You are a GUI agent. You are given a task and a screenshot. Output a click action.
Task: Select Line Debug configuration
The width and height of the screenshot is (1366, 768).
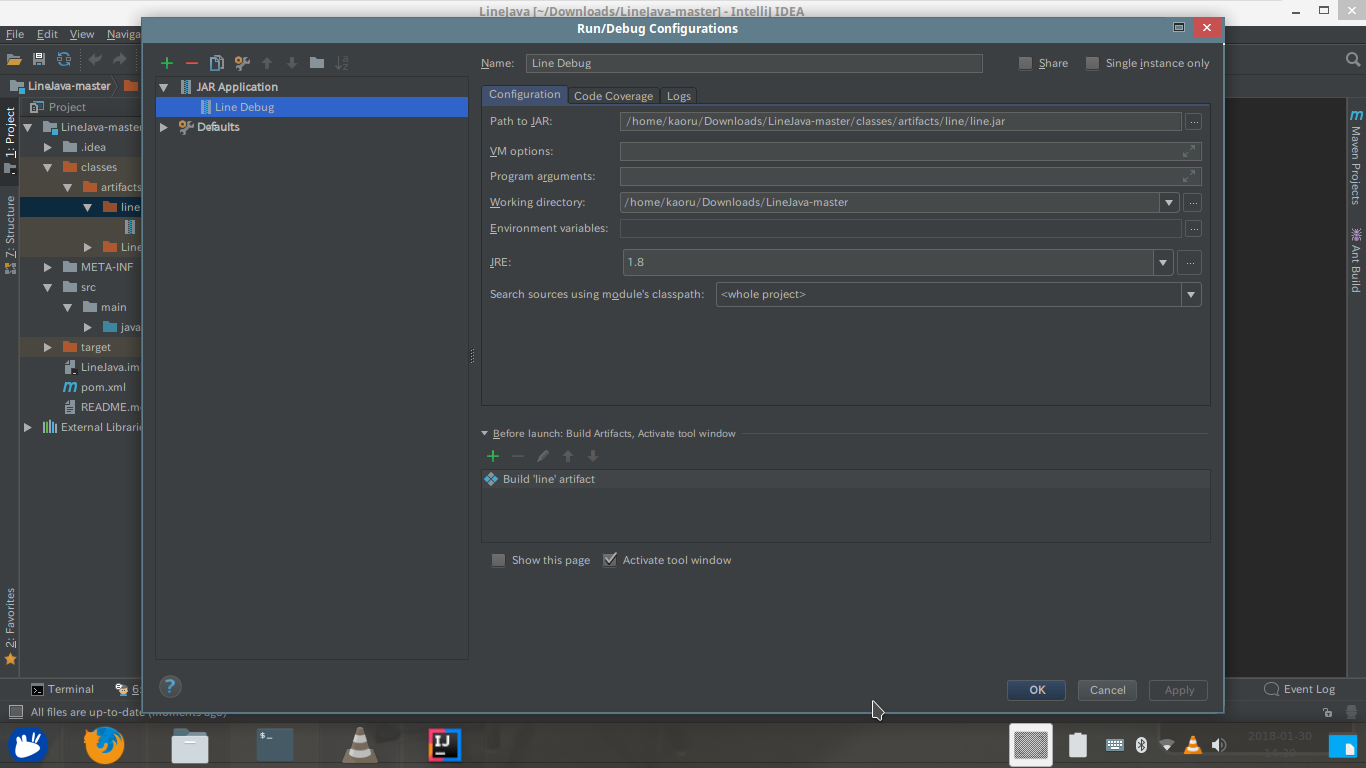(311, 107)
